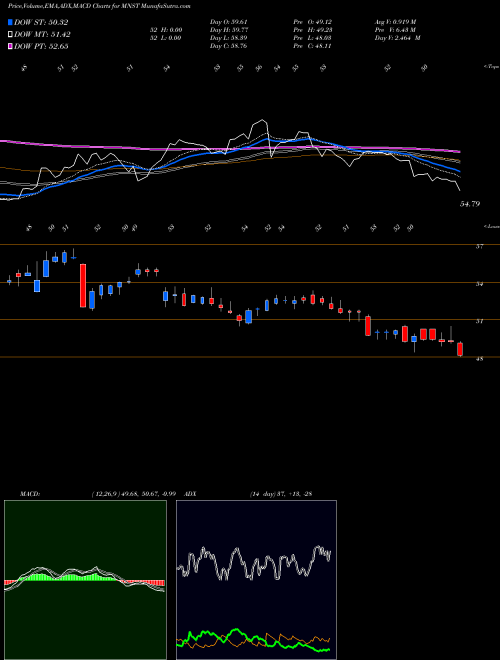Click the 54 axis label on candlestick chart
Screen dimensions: 500x660
point(479,285)
